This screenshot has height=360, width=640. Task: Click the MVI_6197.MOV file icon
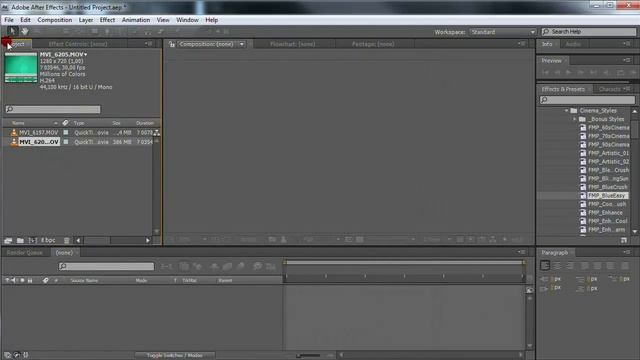14,132
